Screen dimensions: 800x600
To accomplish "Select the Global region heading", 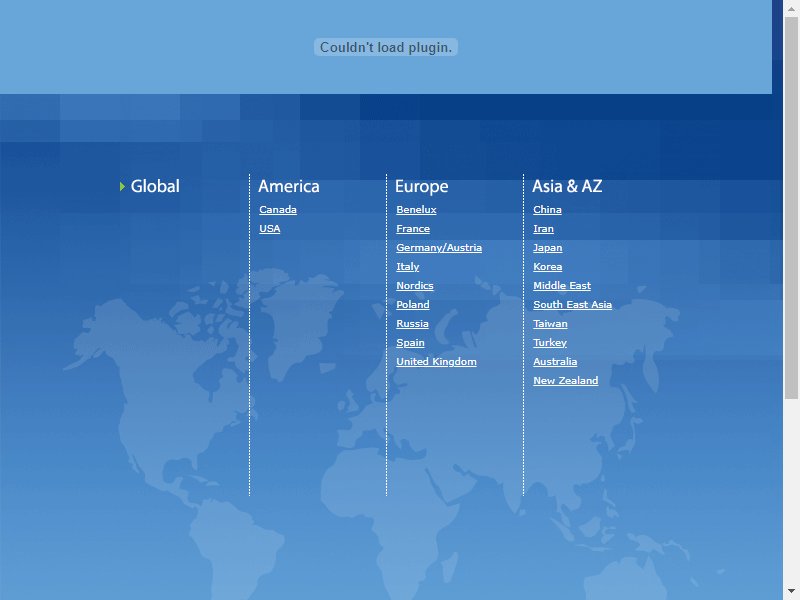I will pyautogui.click(x=155, y=186).
